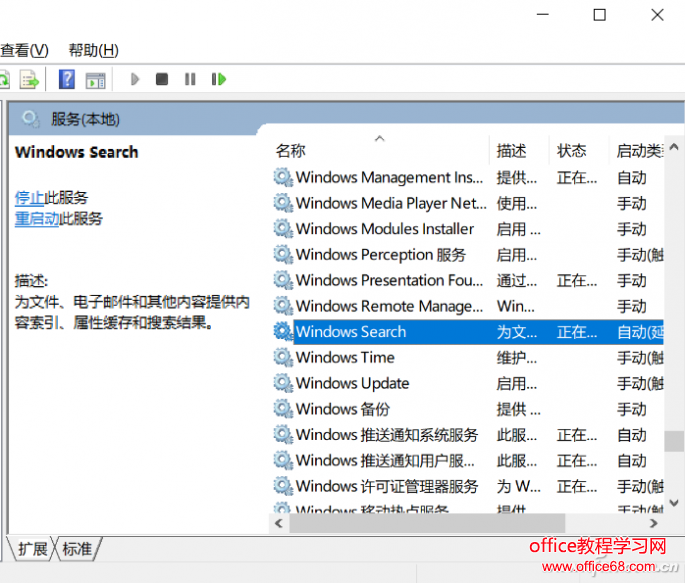Open the 查看(V) menu
Image resolution: width=685 pixels, height=583 pixels.
pyautogui.click(x=24, y=50)
